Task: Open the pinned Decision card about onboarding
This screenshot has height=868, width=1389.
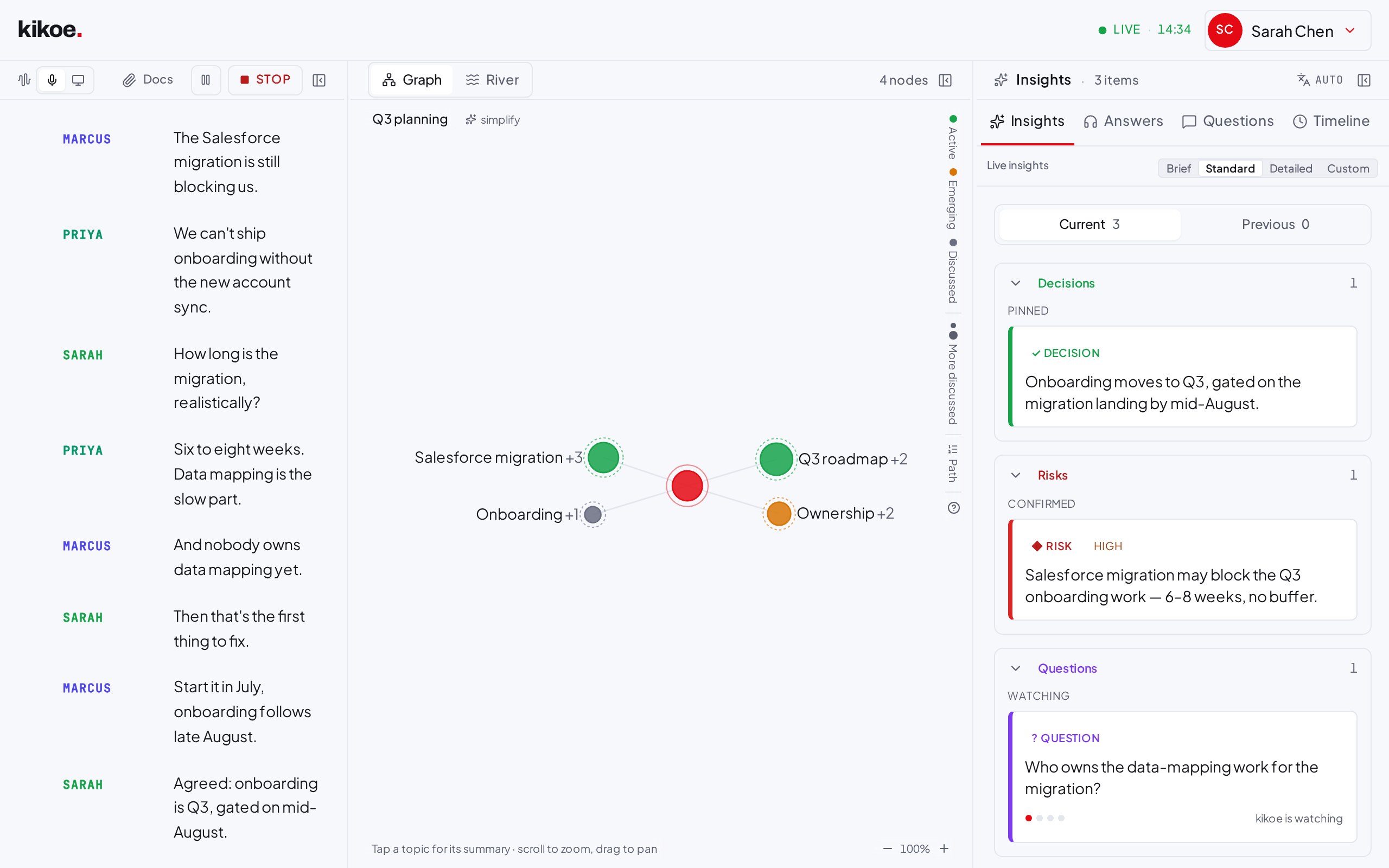Action: [x=1182, y=376]
